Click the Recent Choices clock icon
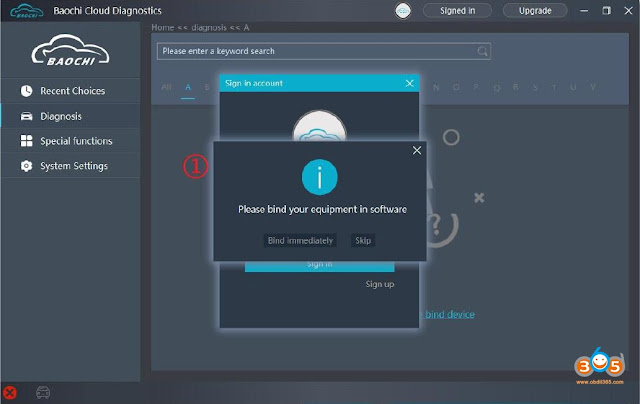The height and width of the screenshot is (404, 640). coord(27,91)
